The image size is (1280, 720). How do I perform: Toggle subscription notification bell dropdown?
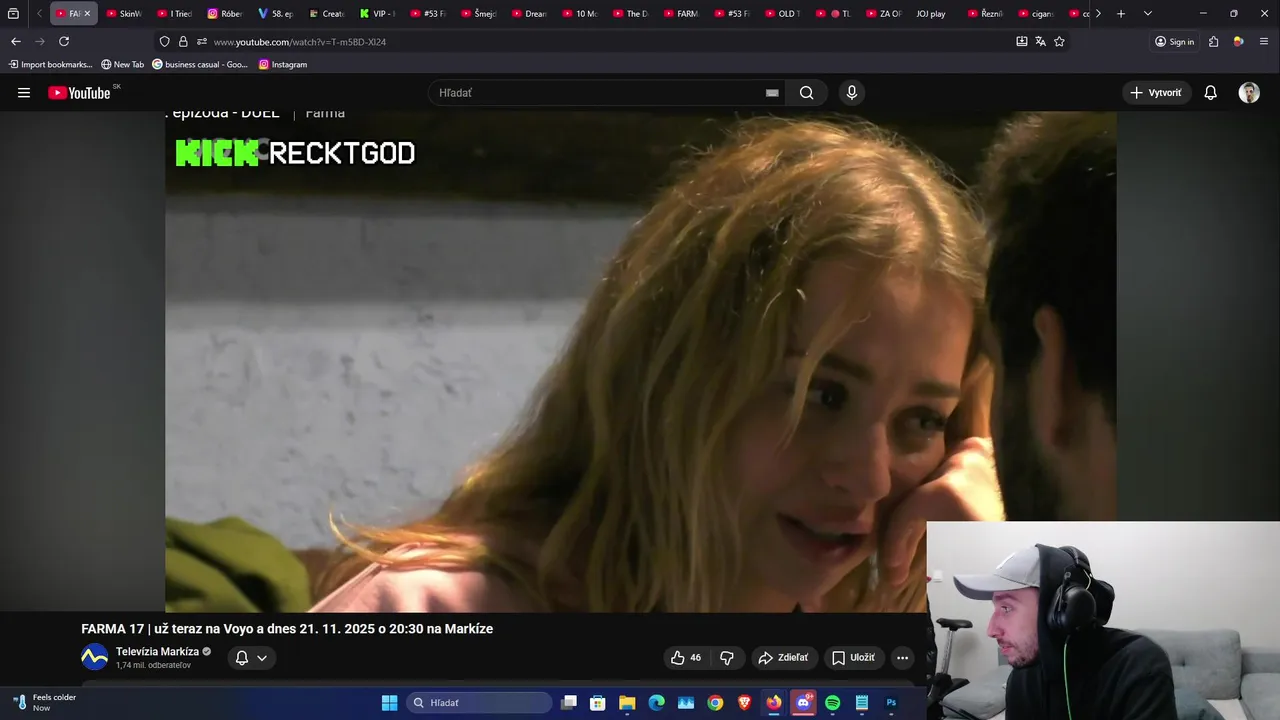pyautogui.click(x=251, y=658)
